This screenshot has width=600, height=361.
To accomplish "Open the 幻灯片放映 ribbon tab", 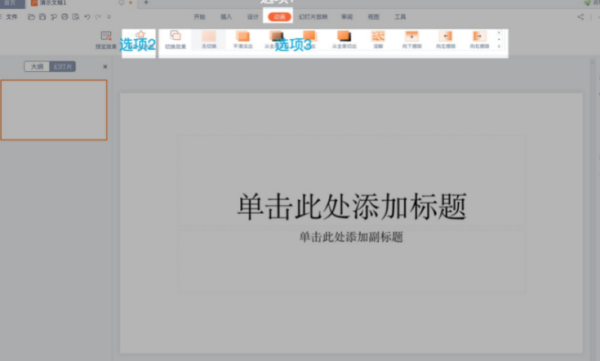I will click(313, 17).
